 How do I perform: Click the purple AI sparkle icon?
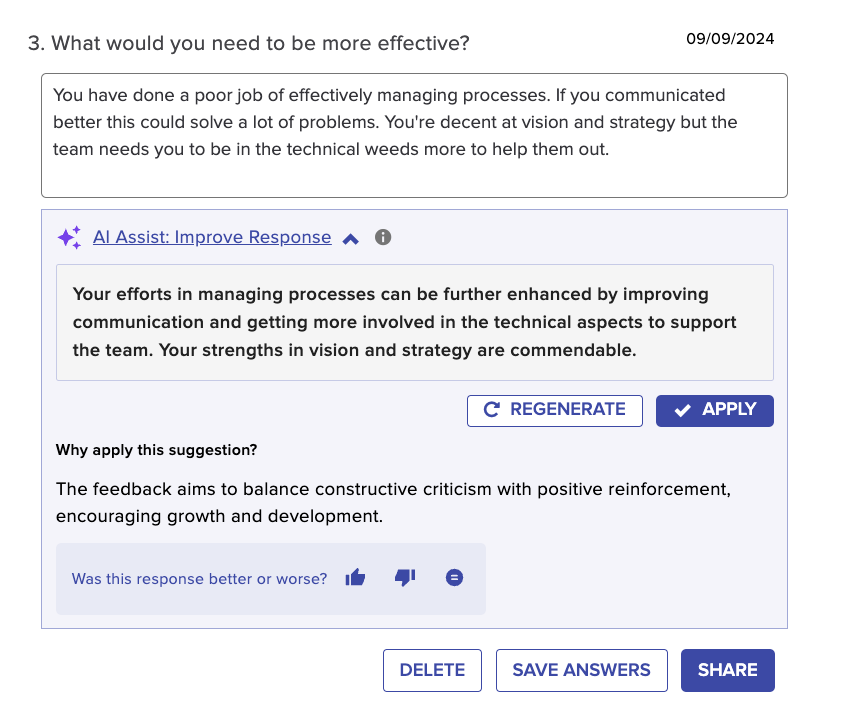[69, 237]
